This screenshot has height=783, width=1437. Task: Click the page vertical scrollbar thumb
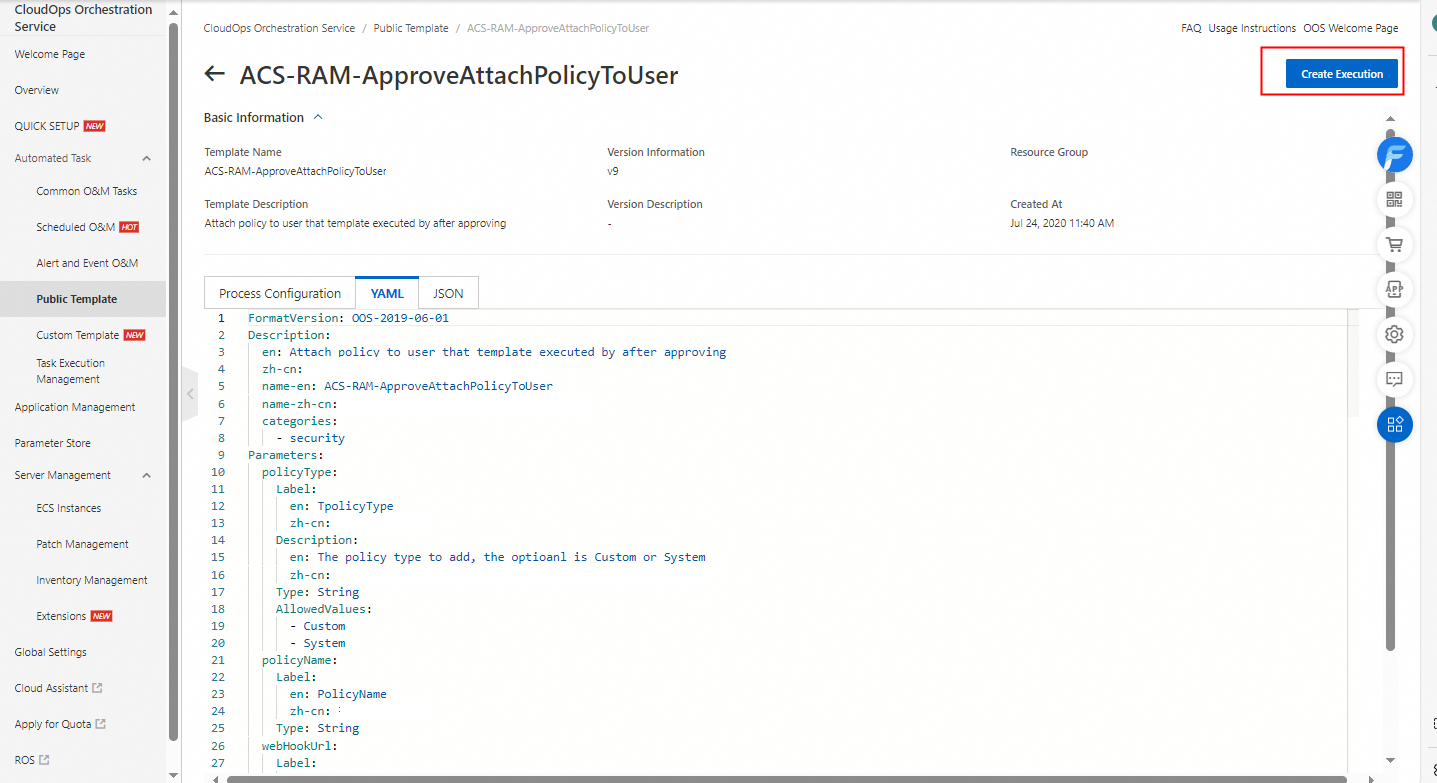(x=1390, y=388)
